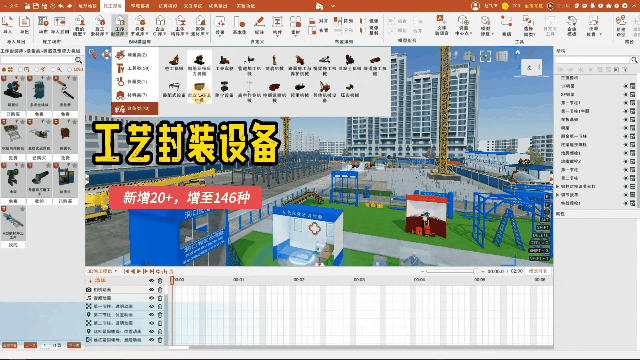Open the highlighted process library dropdown in the ribbon
Viewport: 640px width, 360px height.
tap(120, 26)
